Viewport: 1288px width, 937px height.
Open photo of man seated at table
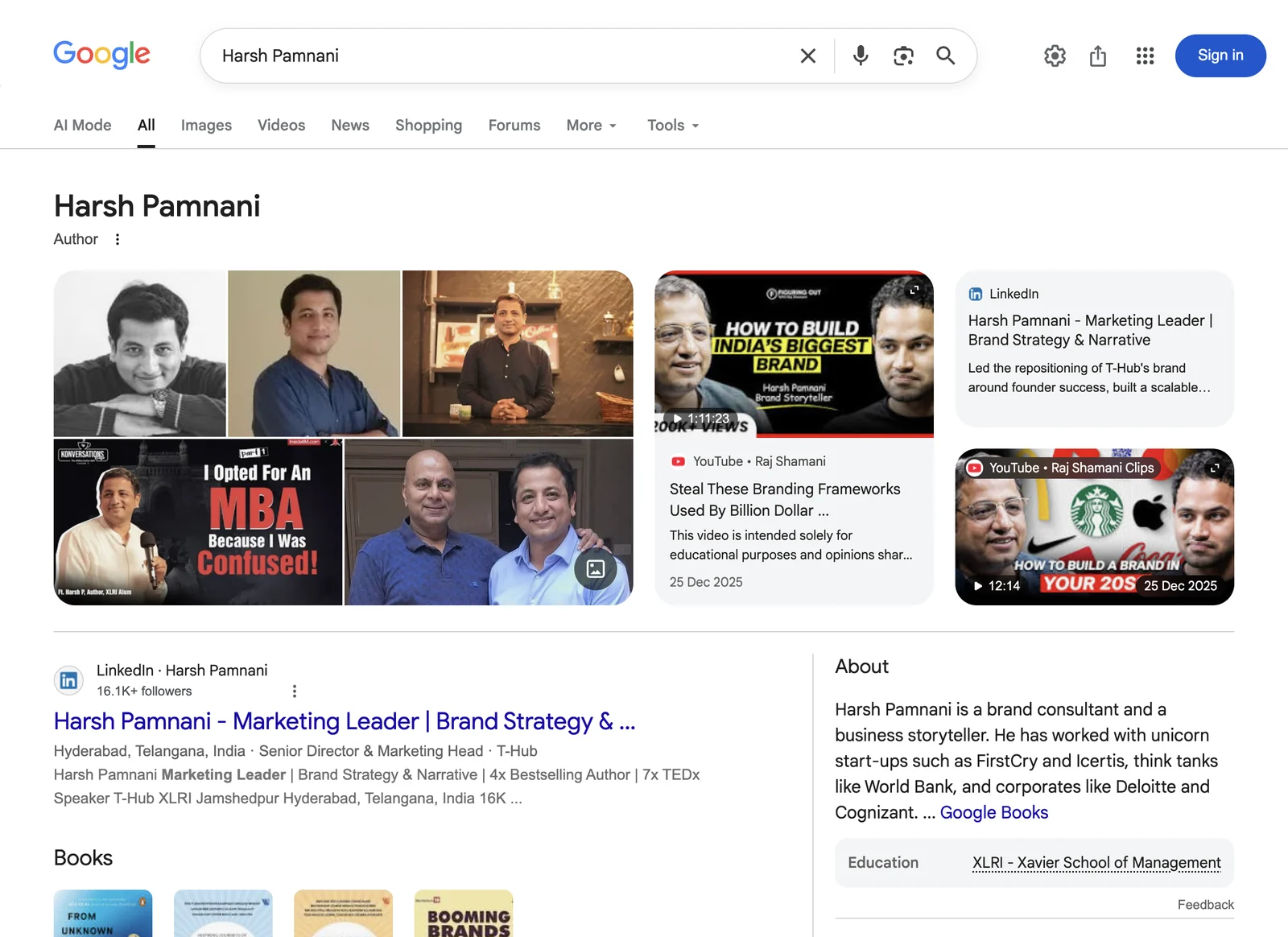point(518,353)
